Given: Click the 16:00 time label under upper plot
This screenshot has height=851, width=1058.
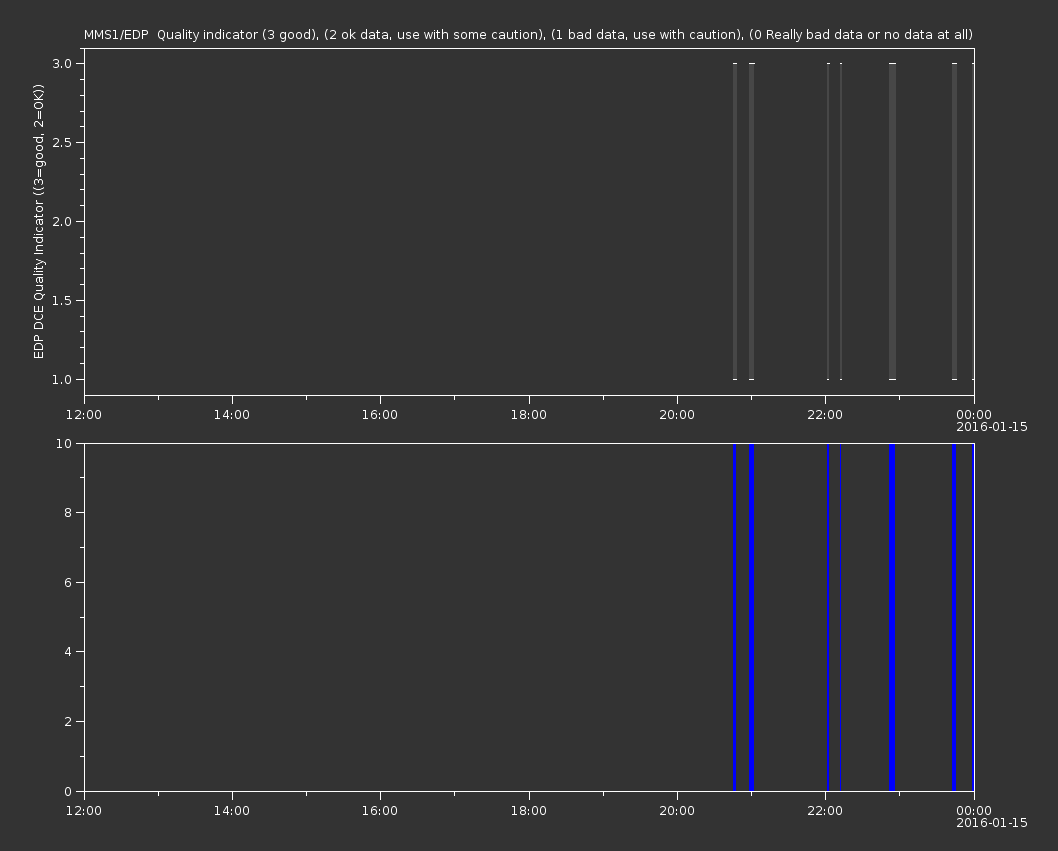Looking at the screenshot, I should [x=380, y=414].
